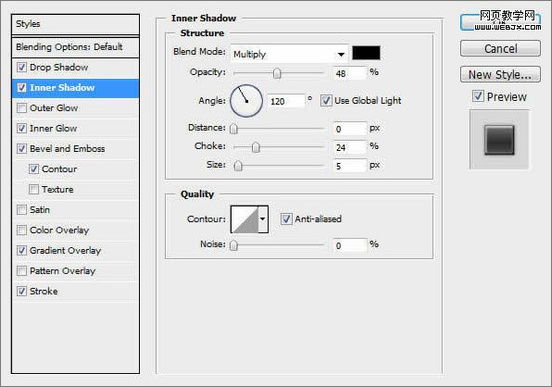Click the Contour curve thumbnail
The width and height of the screenshot is (552, 387).
pyautogui.click(x=245, y=219)
